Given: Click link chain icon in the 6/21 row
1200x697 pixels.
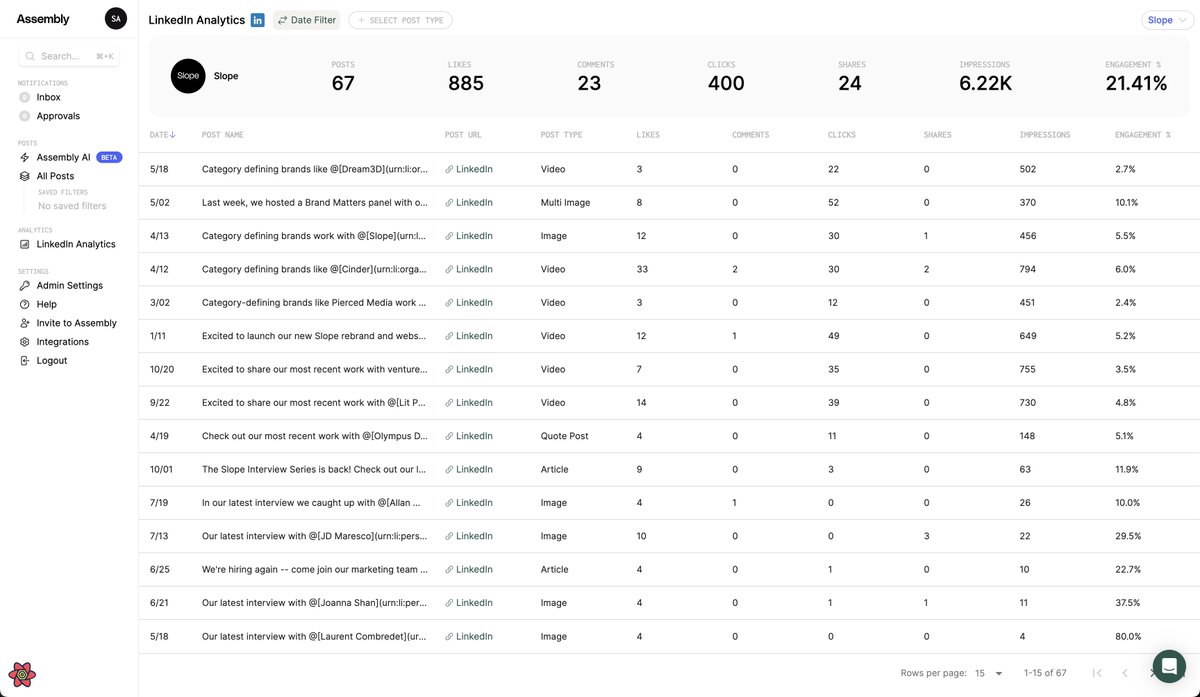Looking at the screenshot, I should click(450, 603).
